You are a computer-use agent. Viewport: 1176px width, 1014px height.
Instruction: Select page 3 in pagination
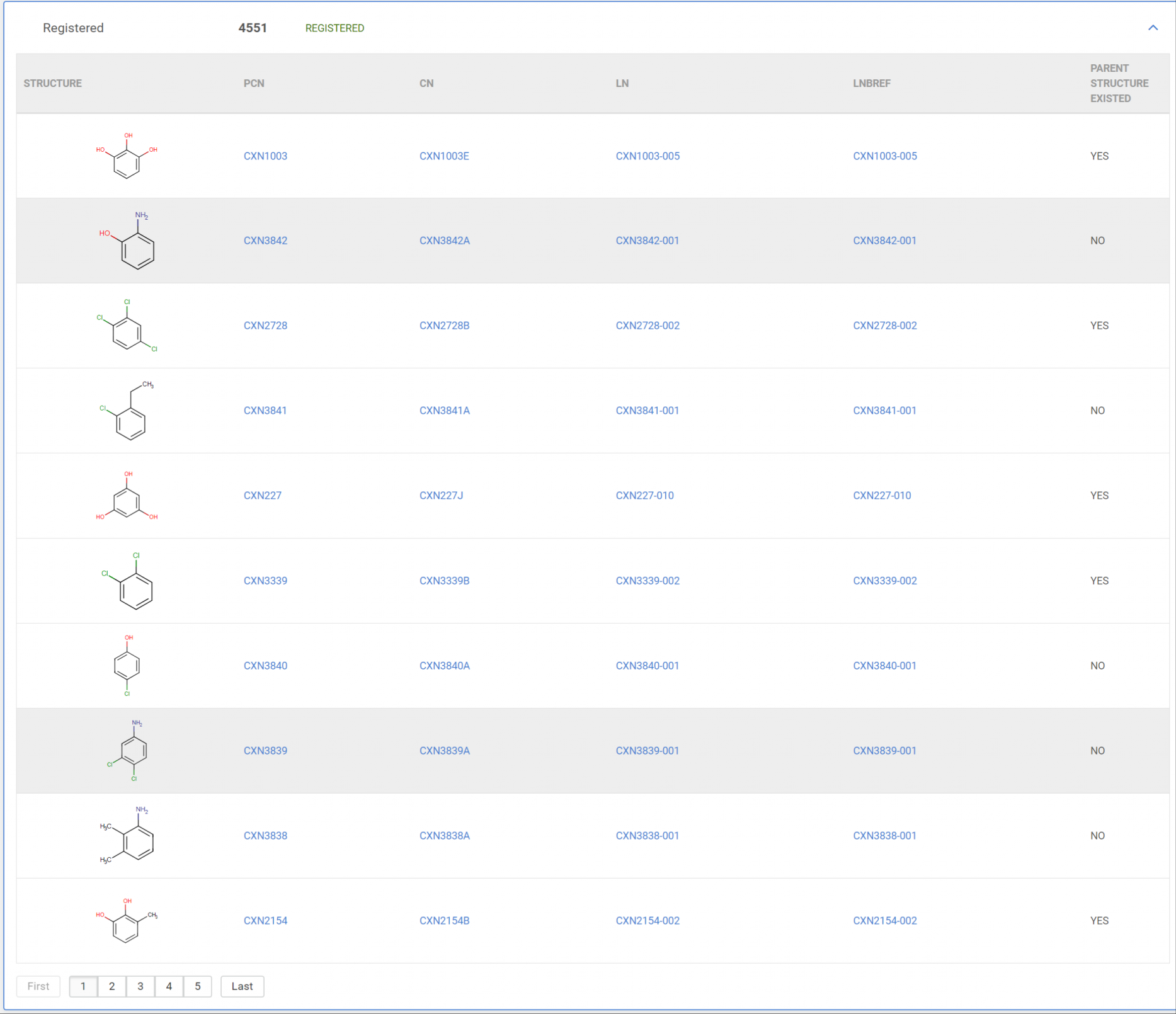tap(140, 986)
